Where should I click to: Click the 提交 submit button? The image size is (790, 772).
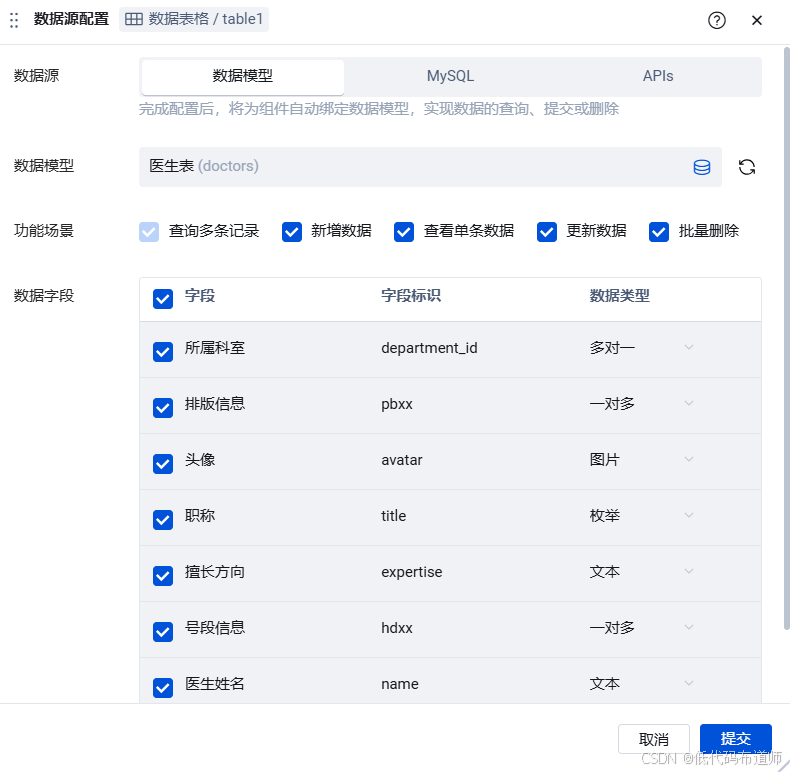point(736,739)
